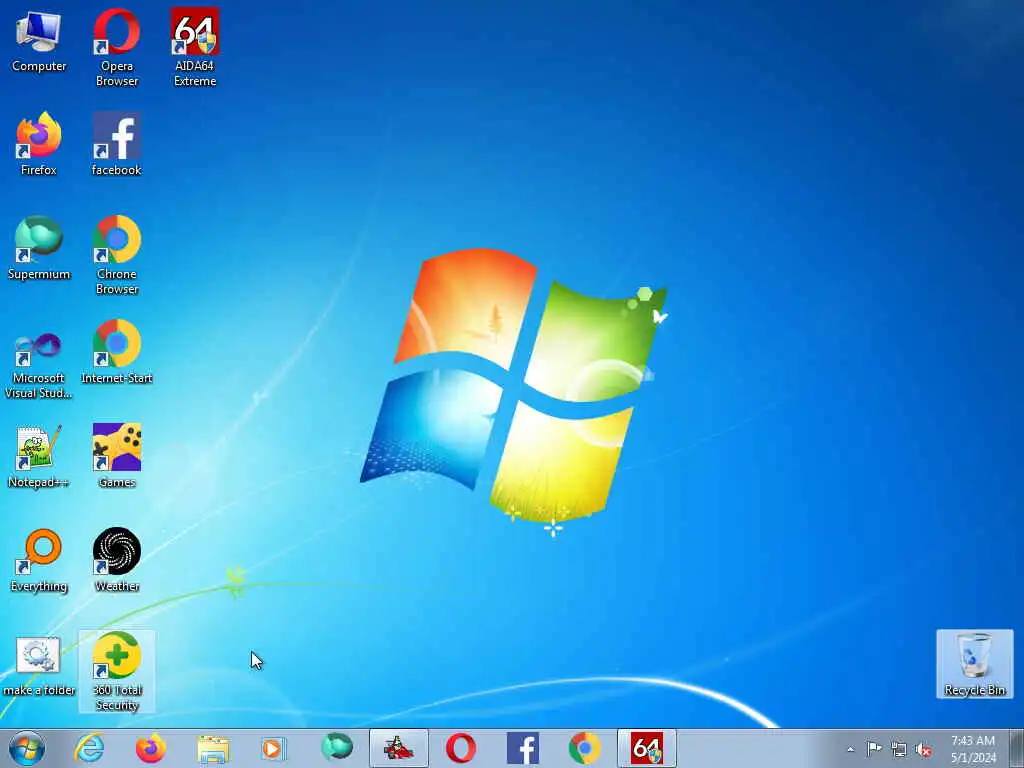1024x768 pixels.
Task: Switch to AIDA64 in the taskbar
Action: click(x=647, y=748)
